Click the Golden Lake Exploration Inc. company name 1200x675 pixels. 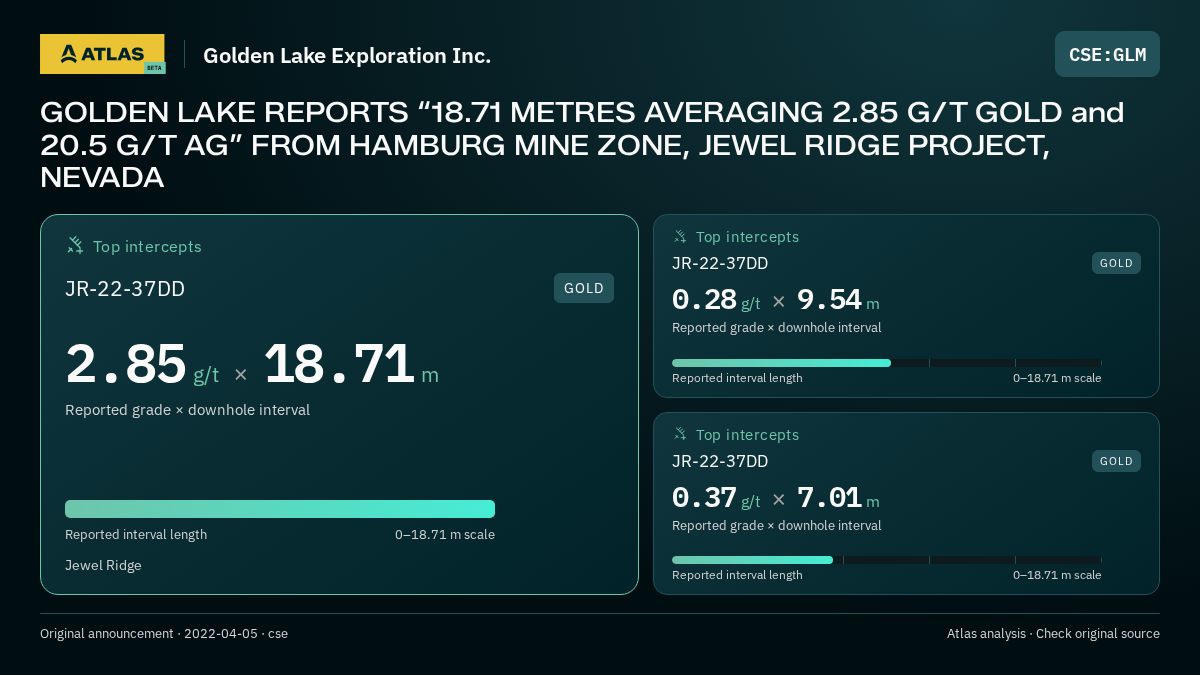pos(347,56)
